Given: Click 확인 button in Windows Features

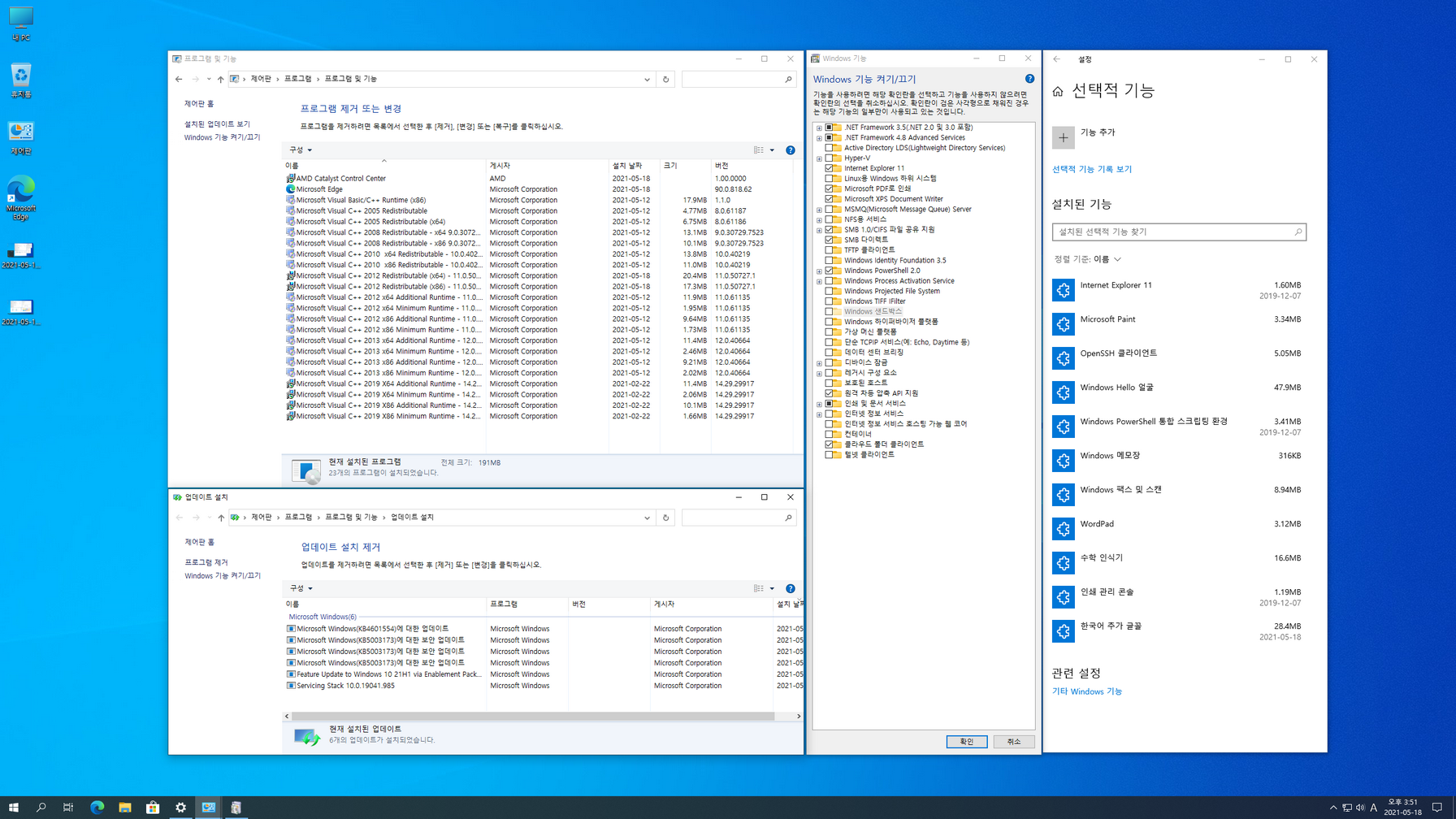Looking at the screenshot, I should click(966, 742).
